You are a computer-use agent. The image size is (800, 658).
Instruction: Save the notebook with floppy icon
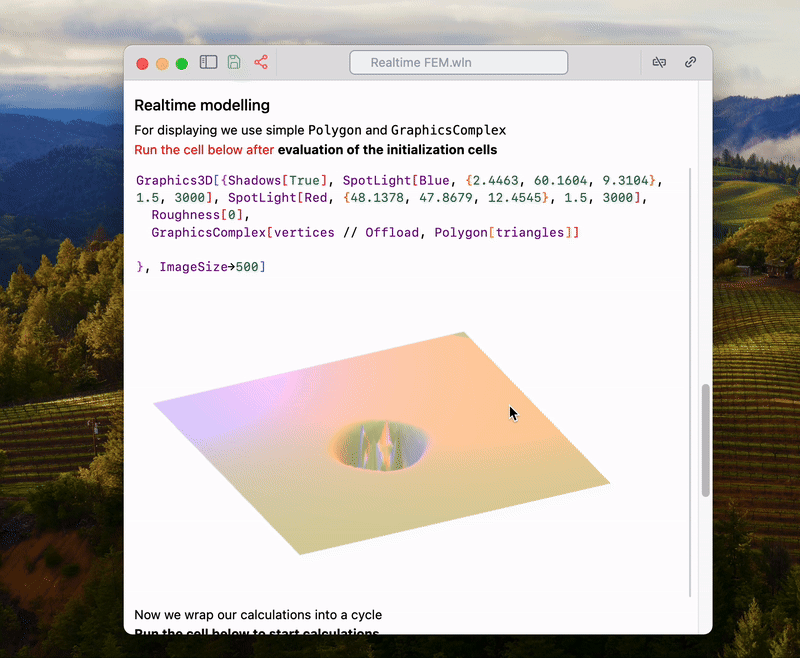[234, 62]
